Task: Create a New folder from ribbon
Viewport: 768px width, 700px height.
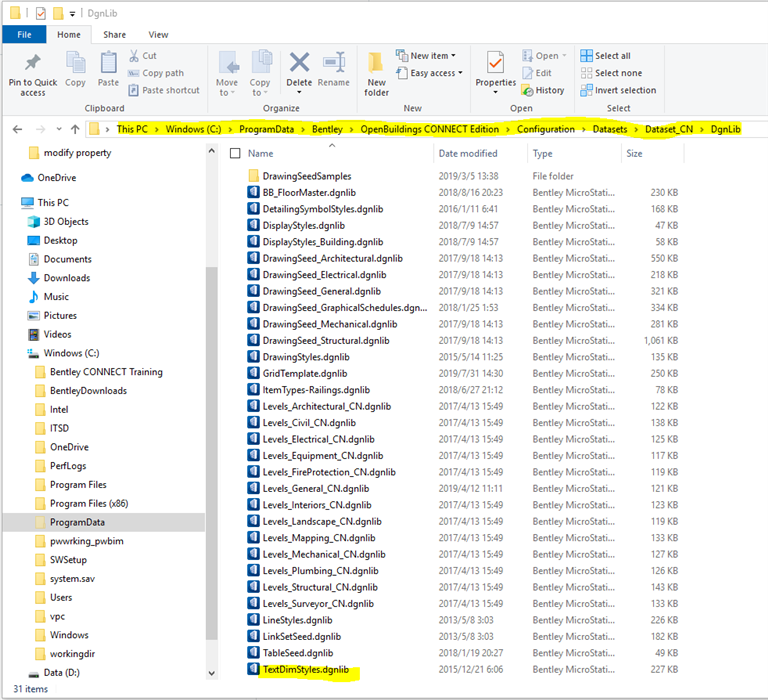Action: pyautogui.click(x=376, y=73)
